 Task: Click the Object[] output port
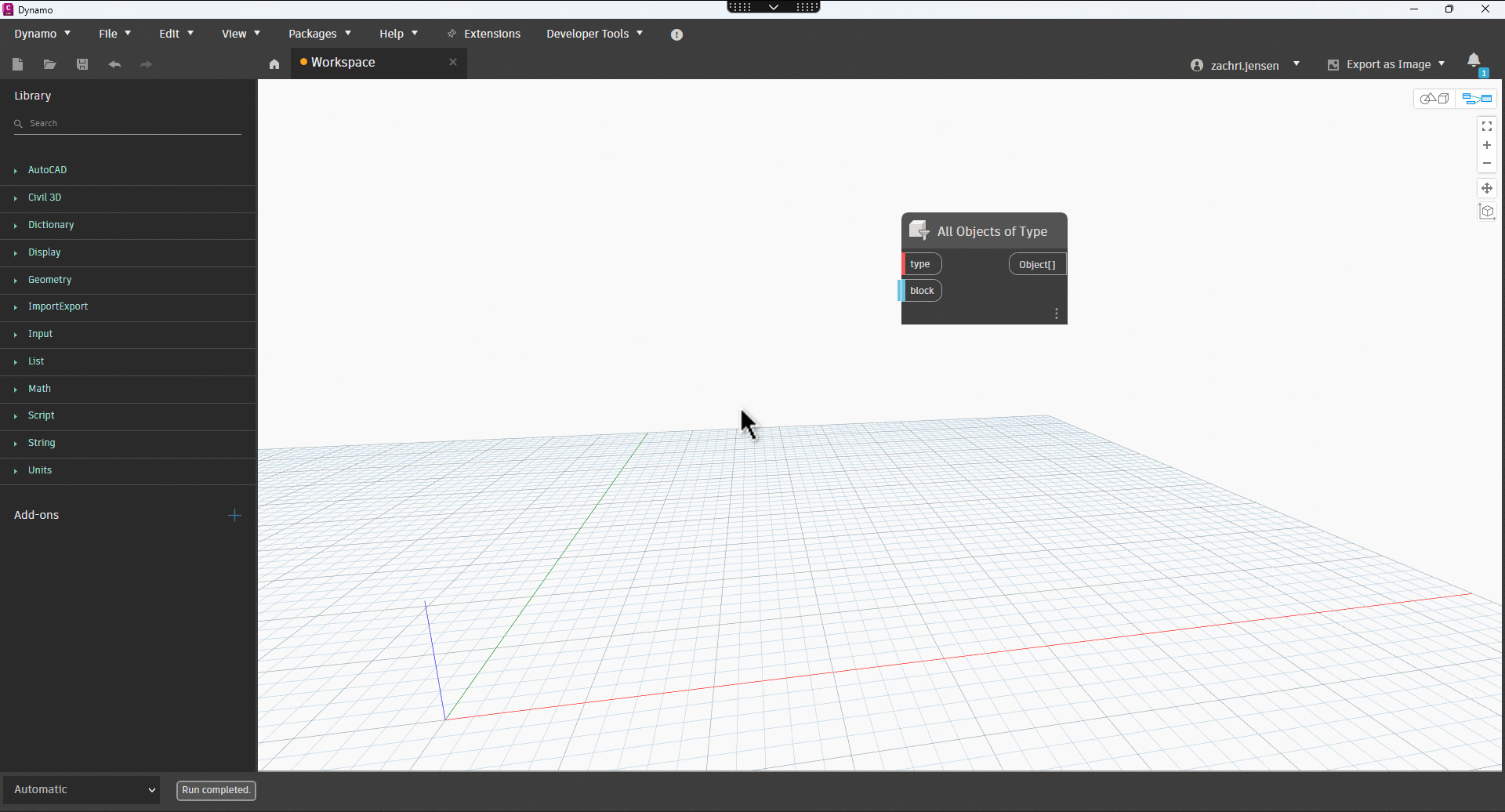tap(1036, 264)
